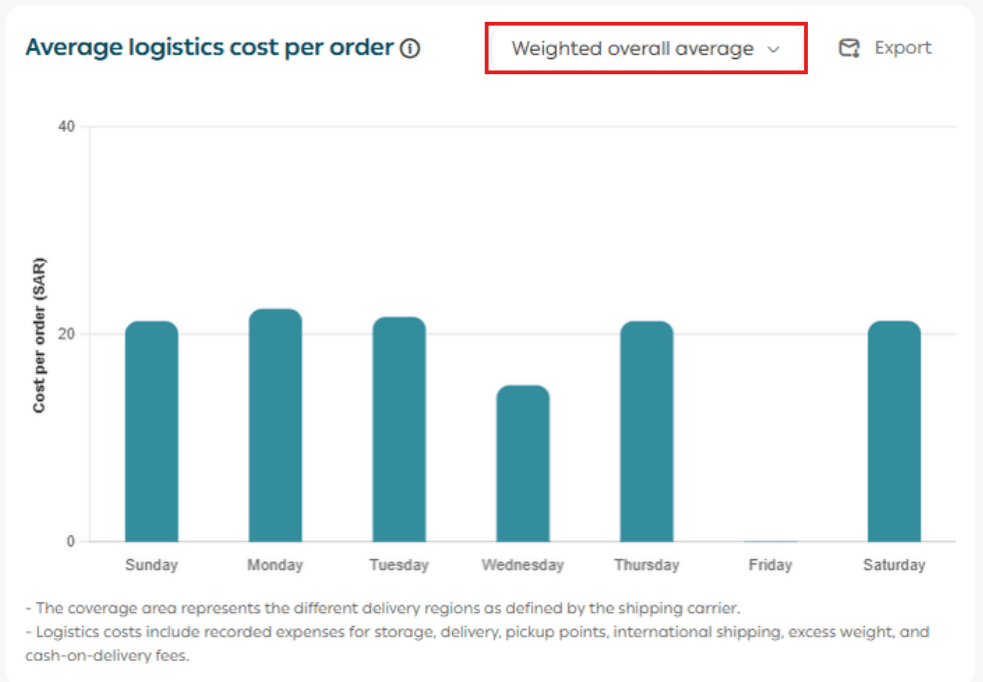Click the 40 value on the y-axis
This screenshot has height=682, width=983.
point(67,126)
